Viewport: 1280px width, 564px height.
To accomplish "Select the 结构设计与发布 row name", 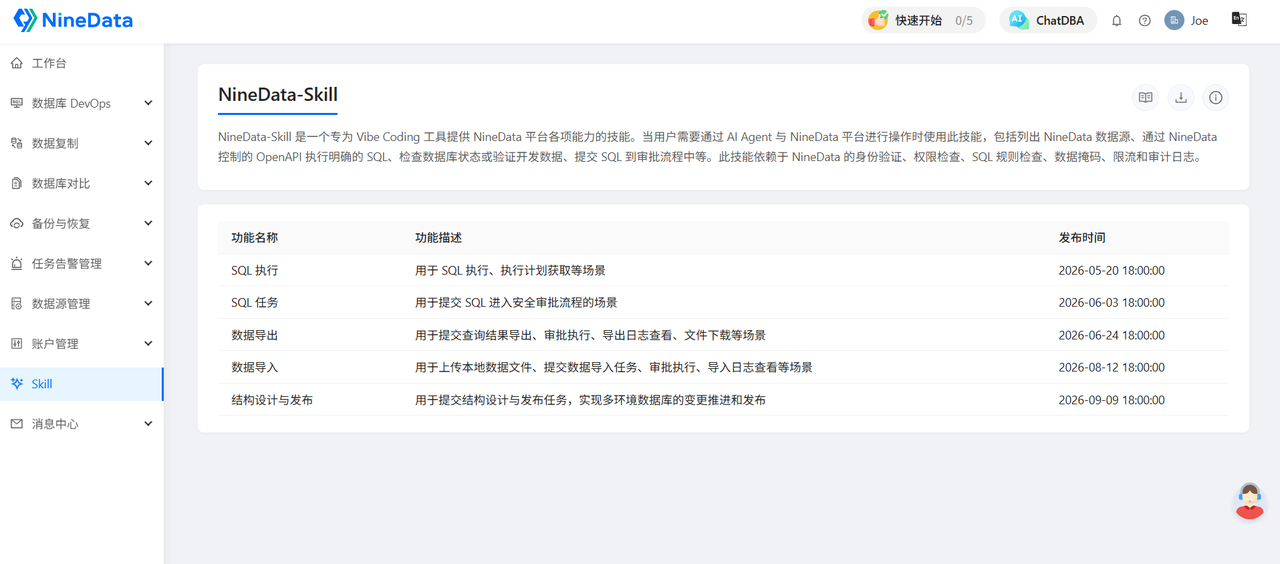I will pyautogui.click(x=272, y=400).
